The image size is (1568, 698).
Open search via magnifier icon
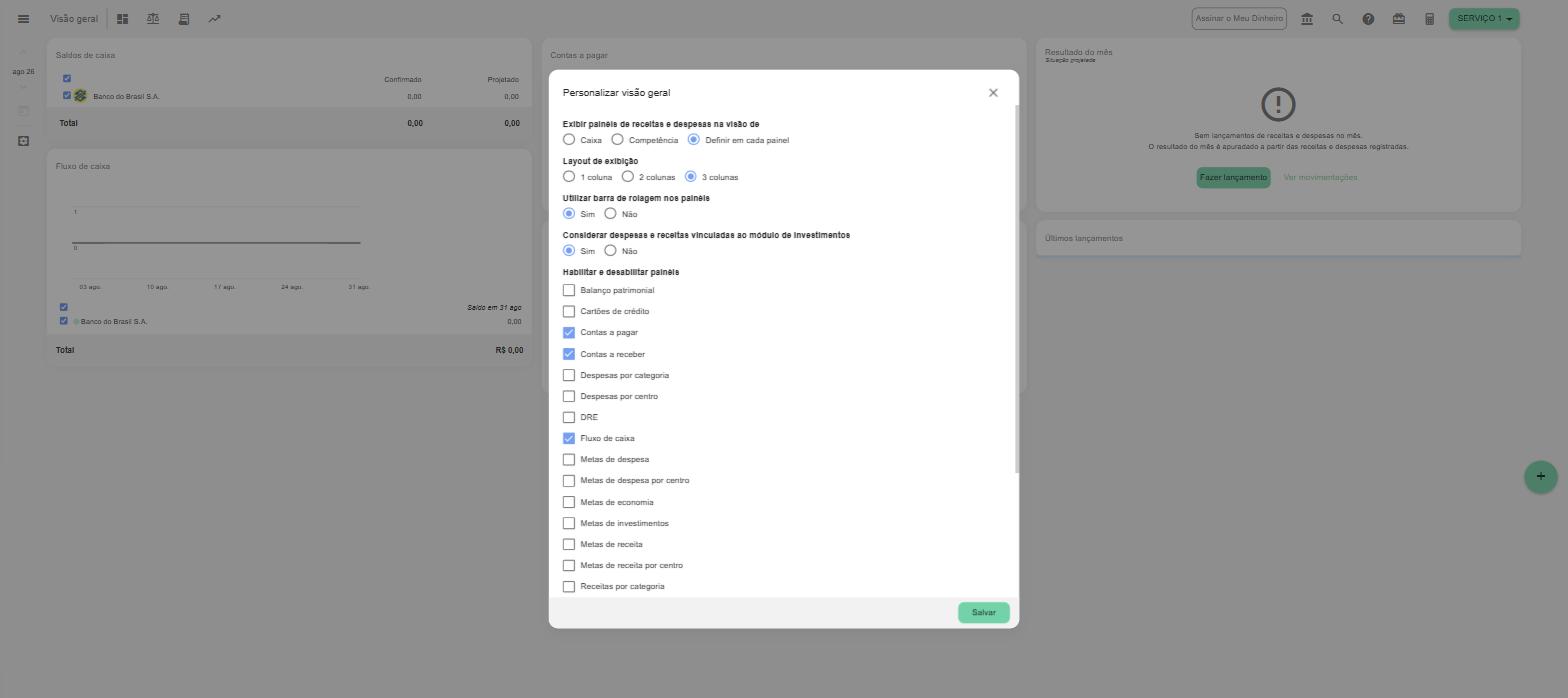pyautogui.click(x=1337, y=19)
